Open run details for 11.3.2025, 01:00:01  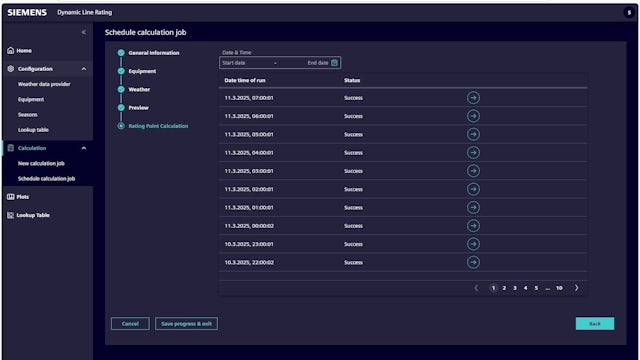pos(473,207)
